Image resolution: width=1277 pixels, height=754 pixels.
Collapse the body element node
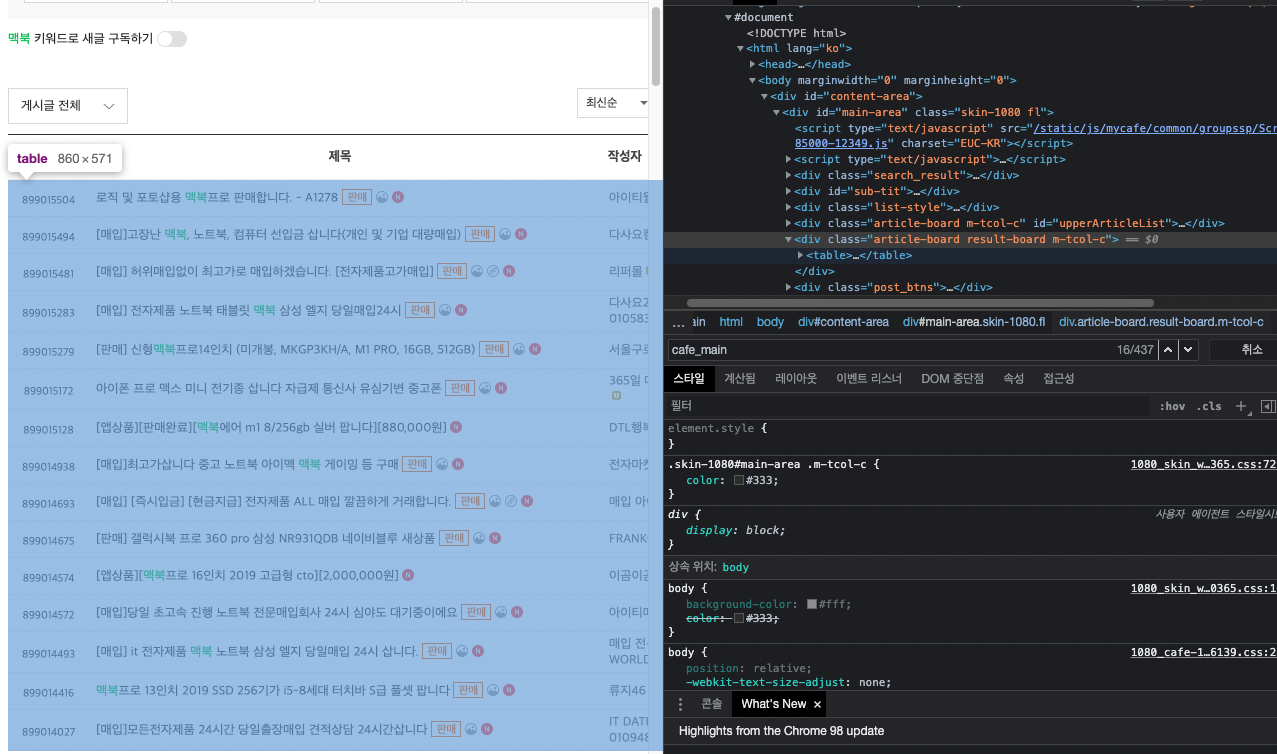pos(752,80)
